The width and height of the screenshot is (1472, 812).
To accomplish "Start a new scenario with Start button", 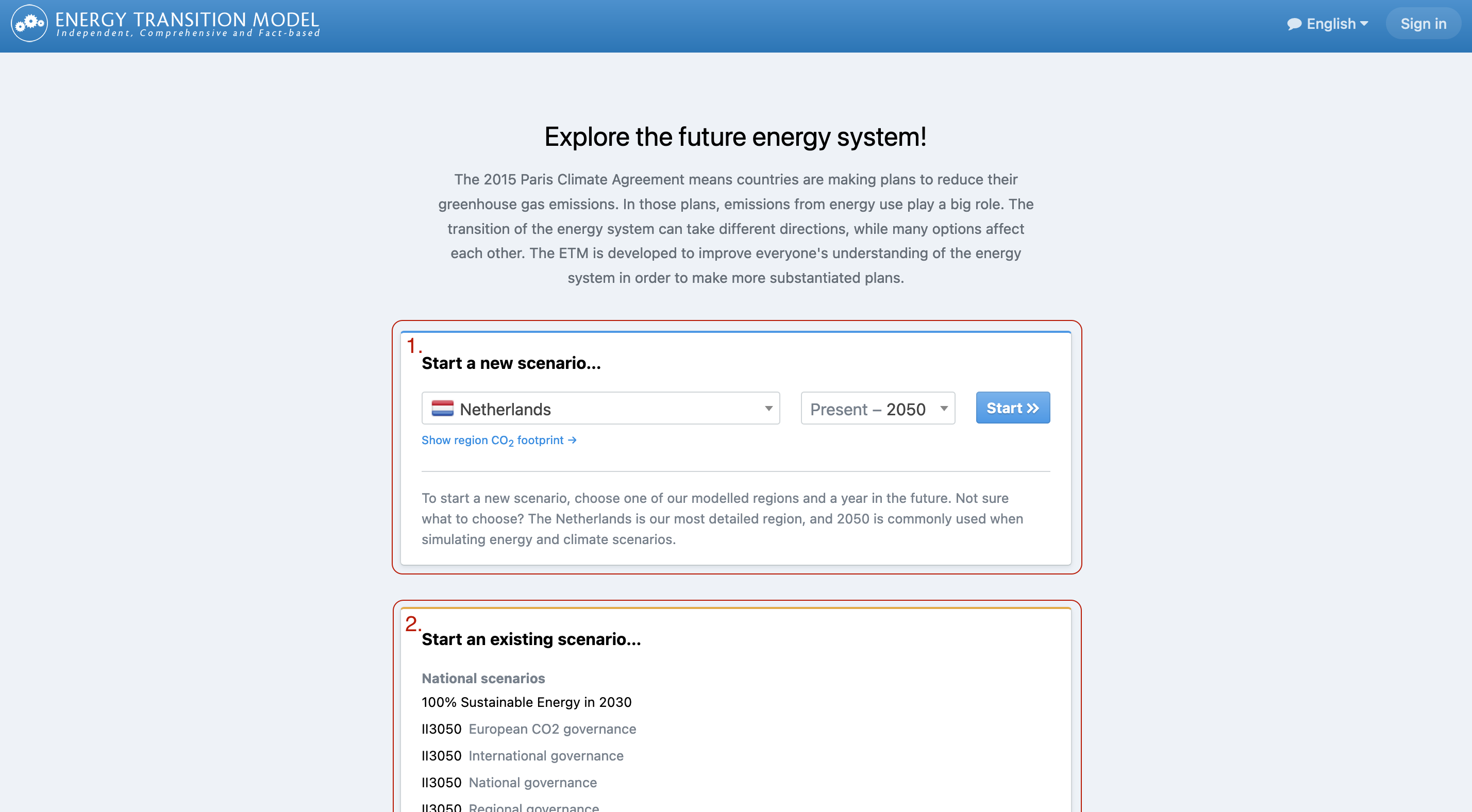I will click(1013, 408).
